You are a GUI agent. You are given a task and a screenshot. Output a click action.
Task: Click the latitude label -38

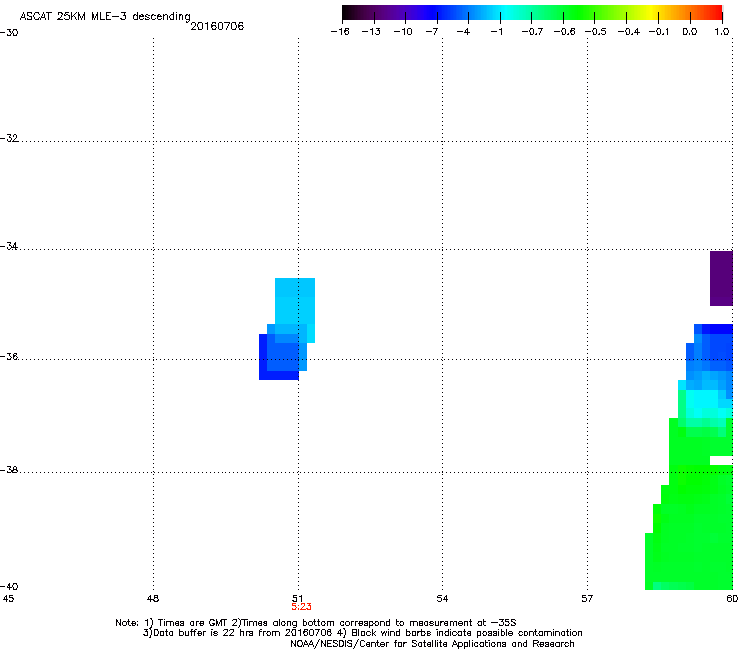(8, 470)
